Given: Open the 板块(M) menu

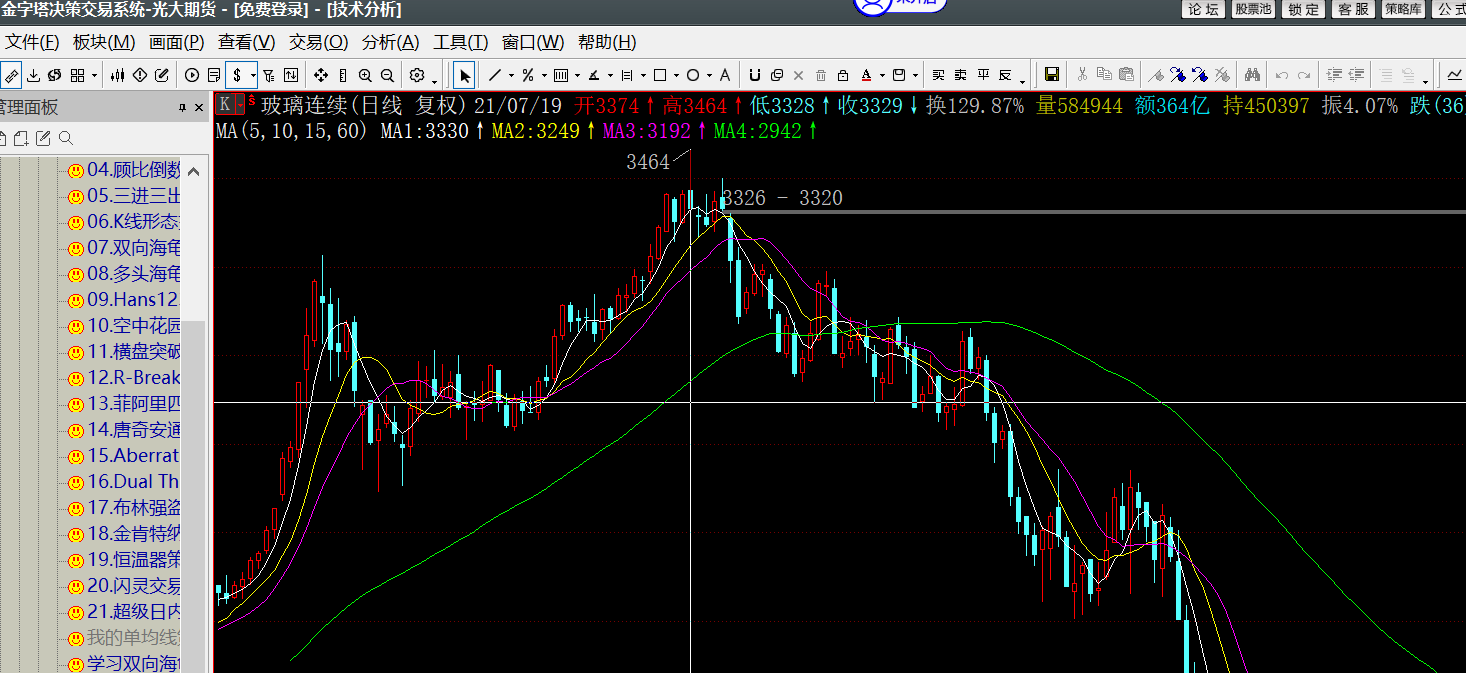Looking at the screenshot, I should pos(104,42).
